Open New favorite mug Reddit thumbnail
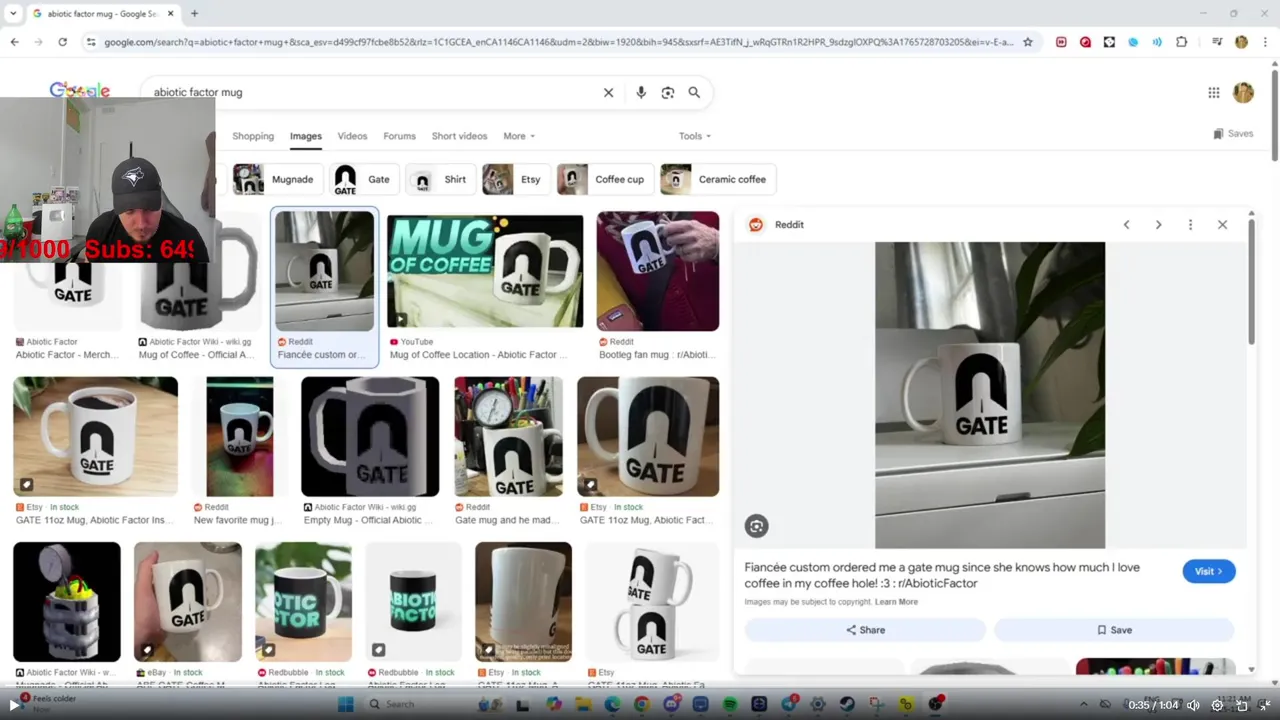Screen dimensions: 1280x720 pyautogui.click(x=239, y=437)
